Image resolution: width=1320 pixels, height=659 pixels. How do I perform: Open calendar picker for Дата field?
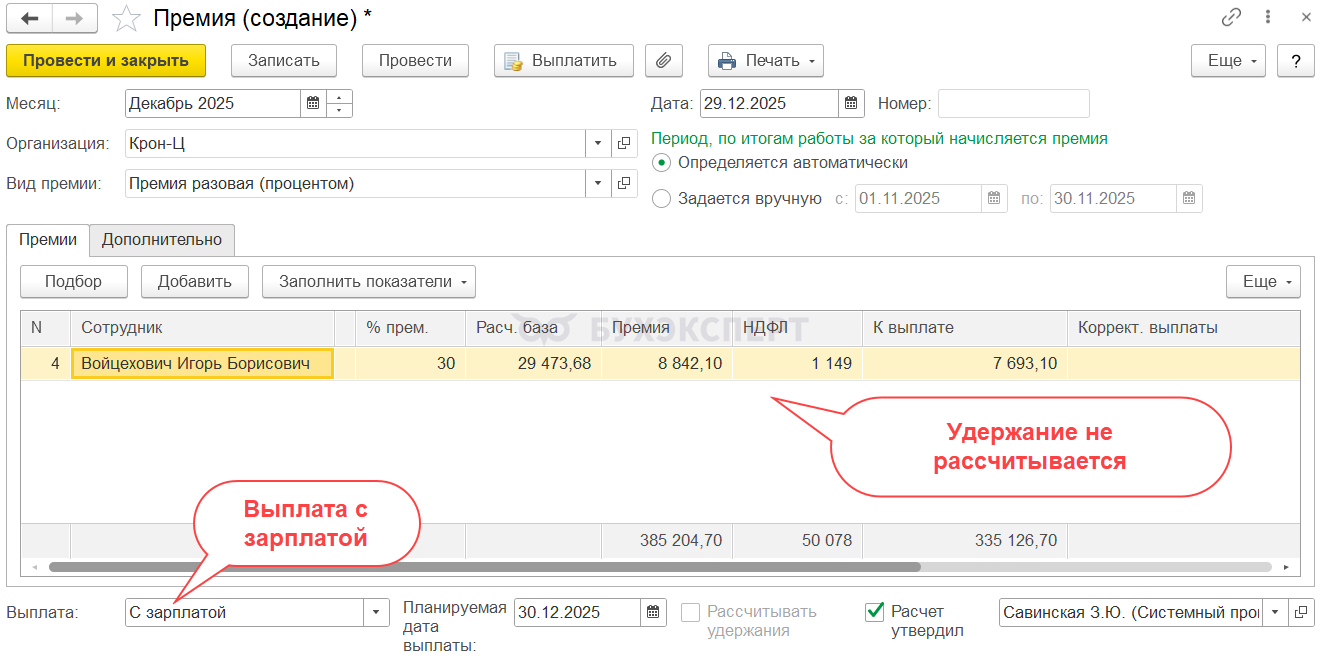(851, 103)
